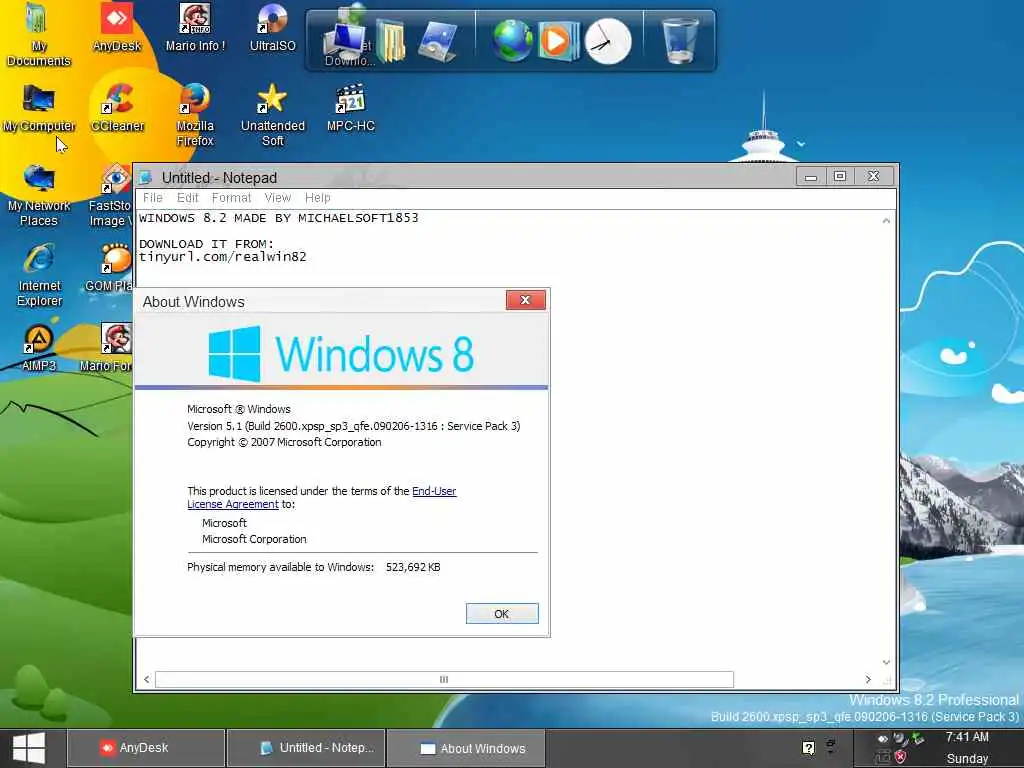This screenshot has height=768, width=1024.
Task: Minimize the Notepad window
Action: [x=811, y=176]
